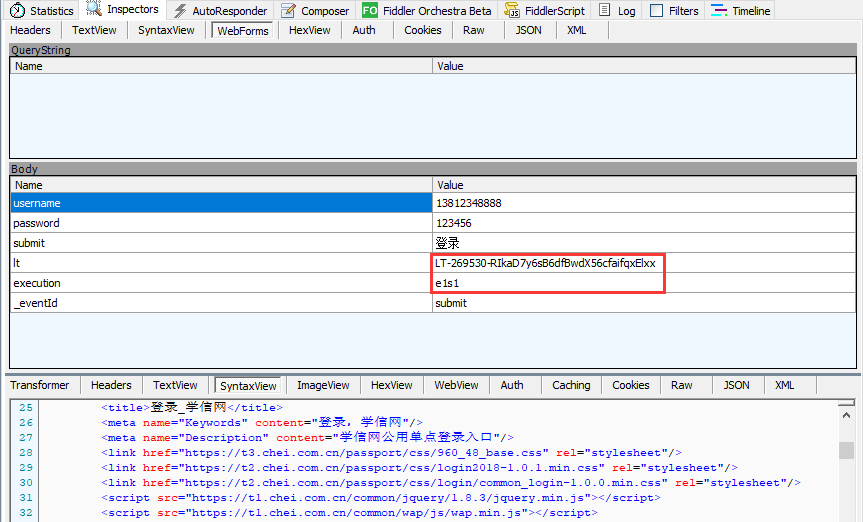863x522 pixels.
Task: Open the response SyntaxView tab
Action: coord(248,385)
